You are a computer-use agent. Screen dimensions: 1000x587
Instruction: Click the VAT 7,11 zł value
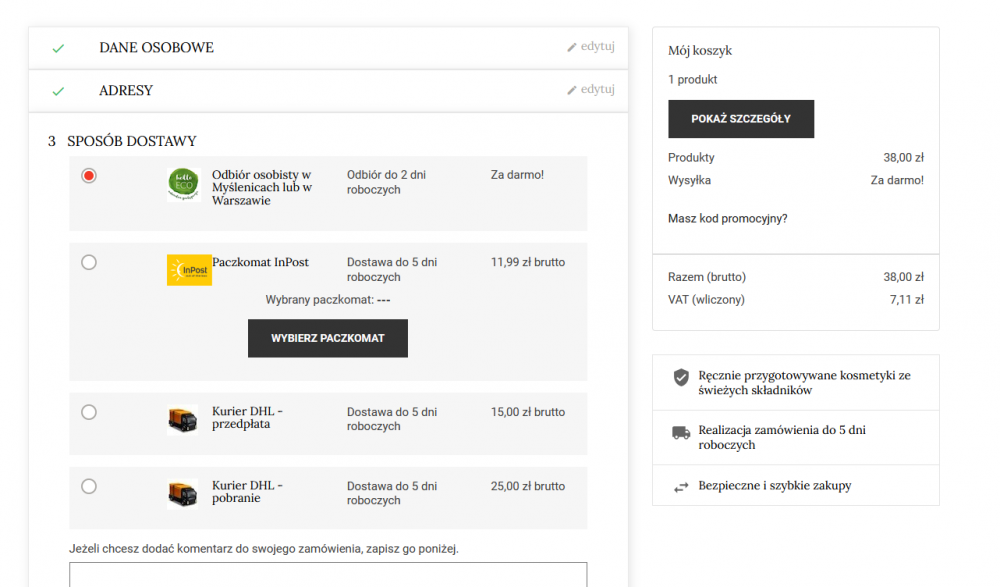[906, 300]
